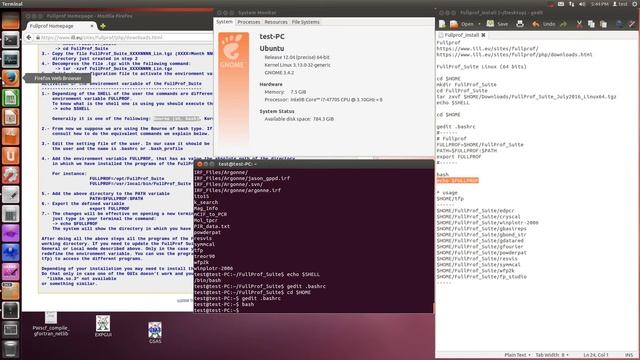The height and width of the screenshot is (360, 640).
Task: Click 'Available disk space' value in System Monitor
Action: pyautogui.click(x=323, y=119)
